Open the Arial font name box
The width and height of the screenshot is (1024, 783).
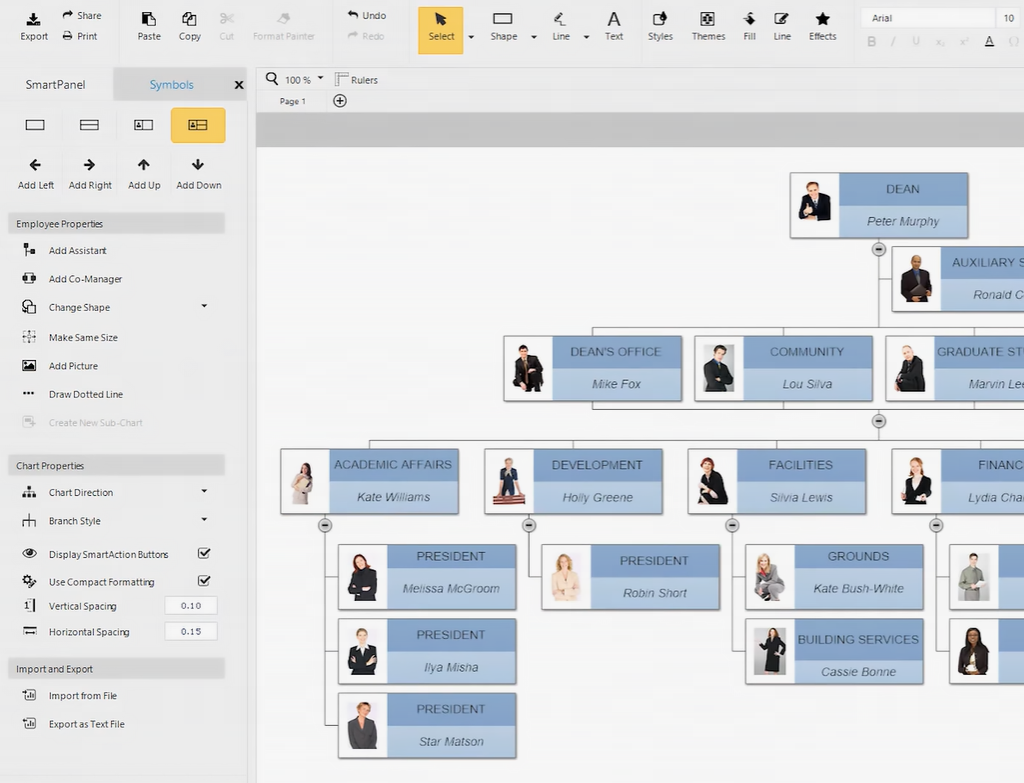tap(927, 18)
